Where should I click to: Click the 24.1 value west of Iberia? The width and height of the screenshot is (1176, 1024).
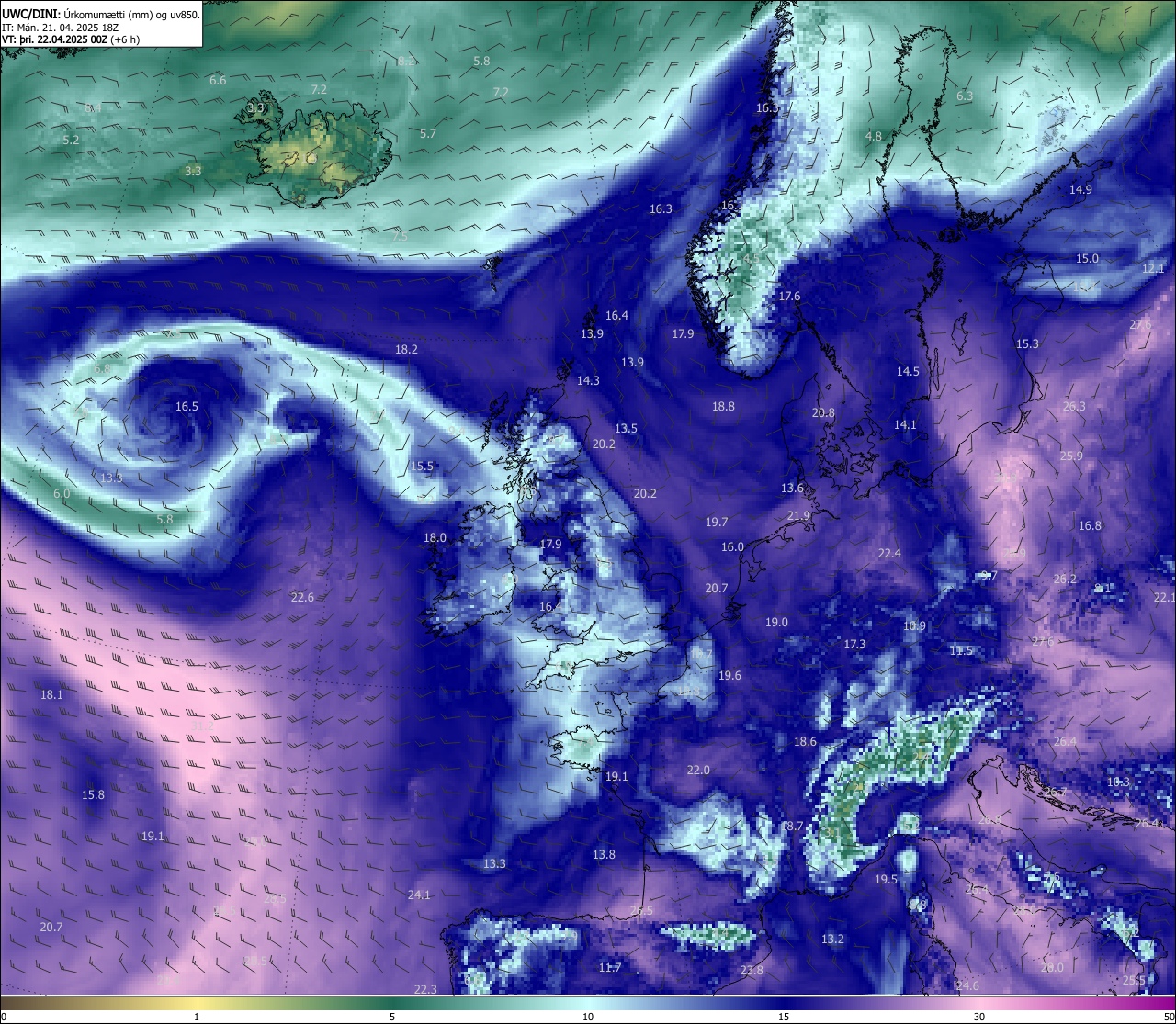419,894
